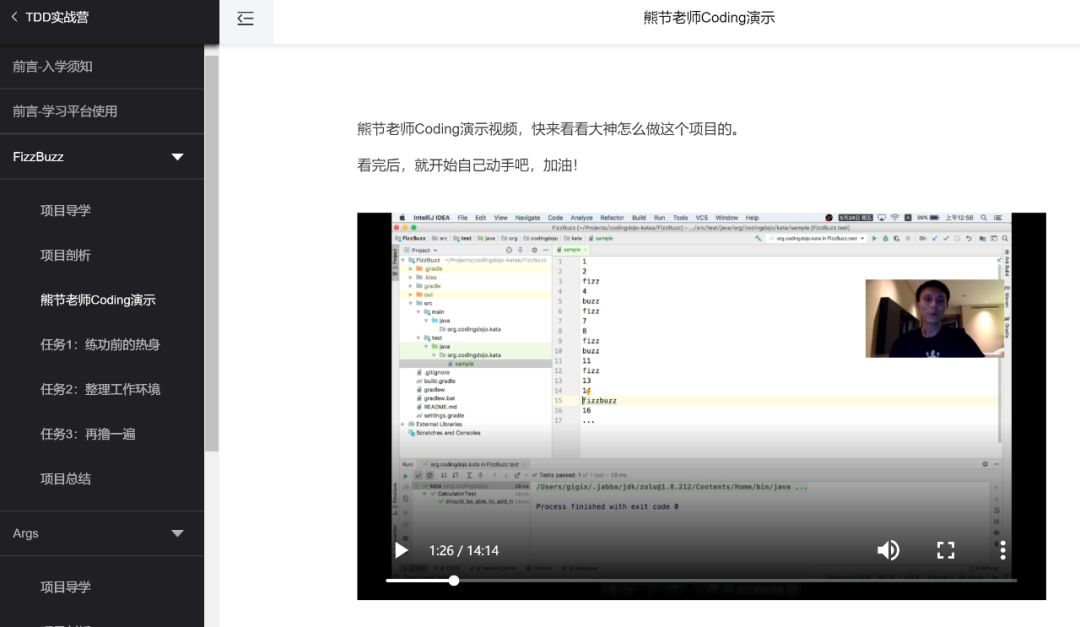Open 项目导学 under the Args section

point(65,588)
